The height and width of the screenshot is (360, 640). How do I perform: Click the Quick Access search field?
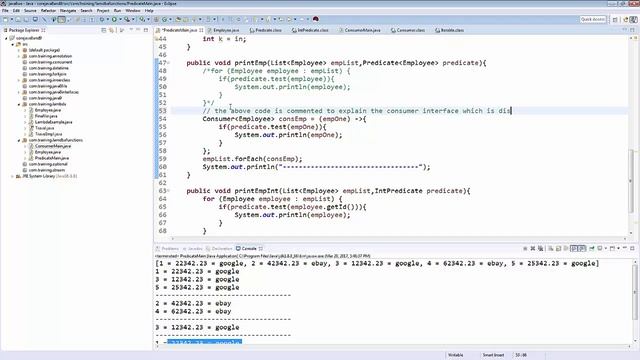pyautogui.click(x=593, y=19)
